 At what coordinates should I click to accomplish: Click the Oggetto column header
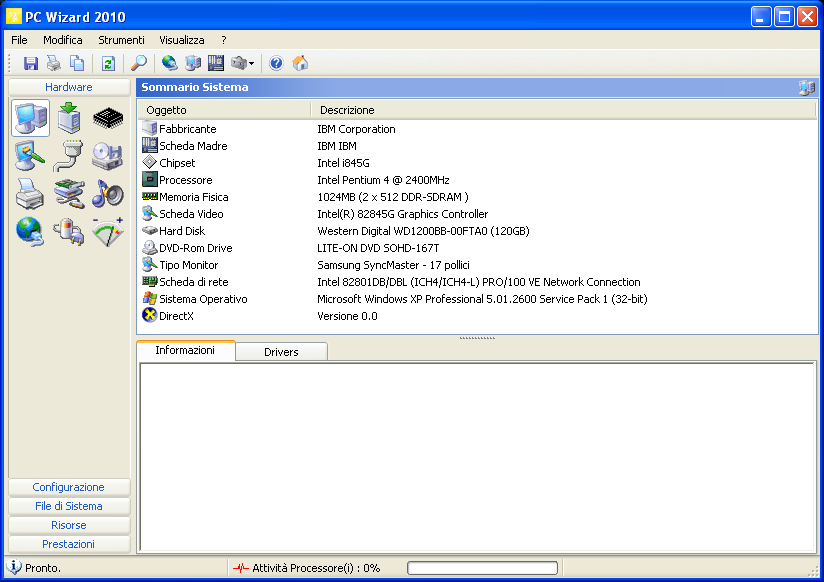pos(224,110)
